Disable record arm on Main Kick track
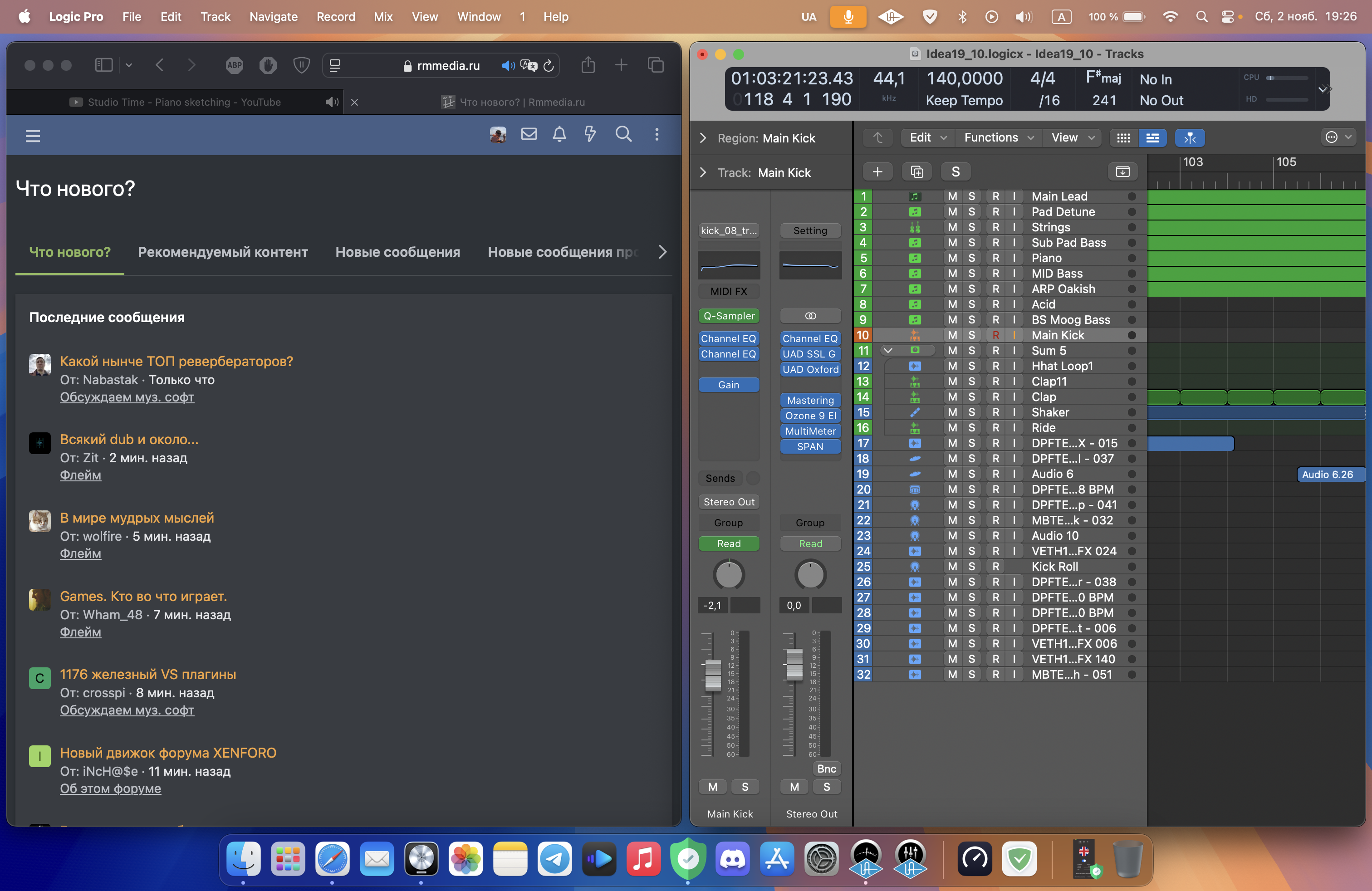Viewport: 1372px width, 891px height. 995,335
